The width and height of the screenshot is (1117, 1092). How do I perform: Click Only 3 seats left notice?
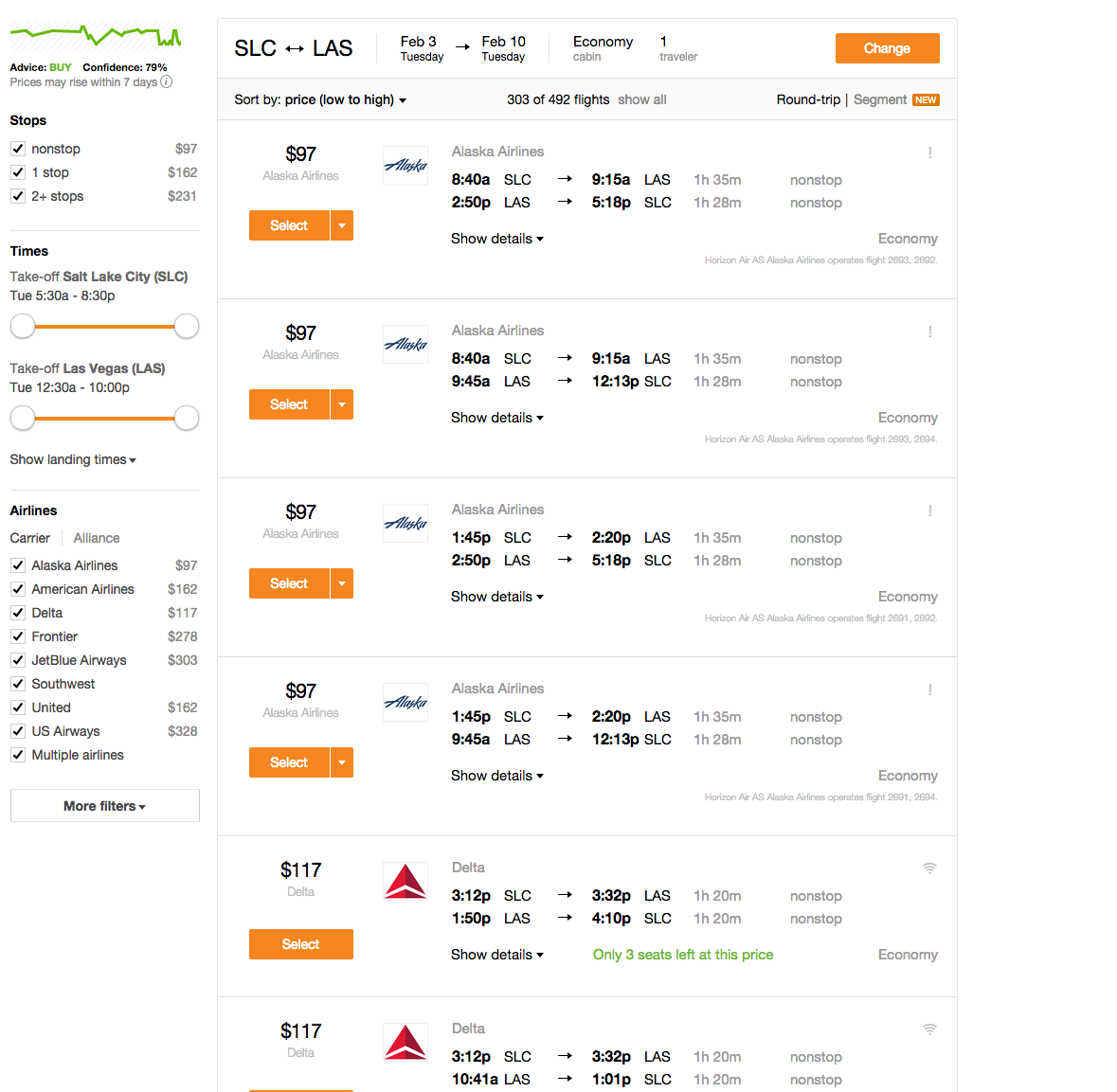tap(683, 955)
